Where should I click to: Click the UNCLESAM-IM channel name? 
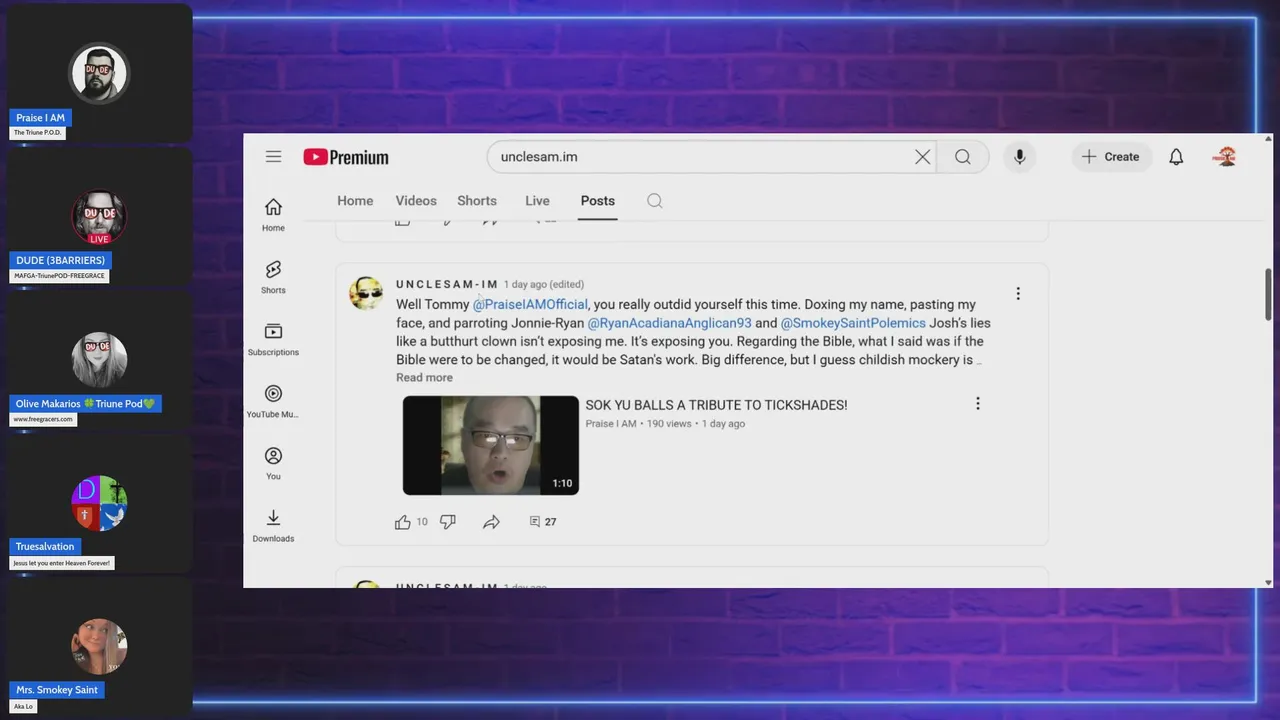coord(447,284)
